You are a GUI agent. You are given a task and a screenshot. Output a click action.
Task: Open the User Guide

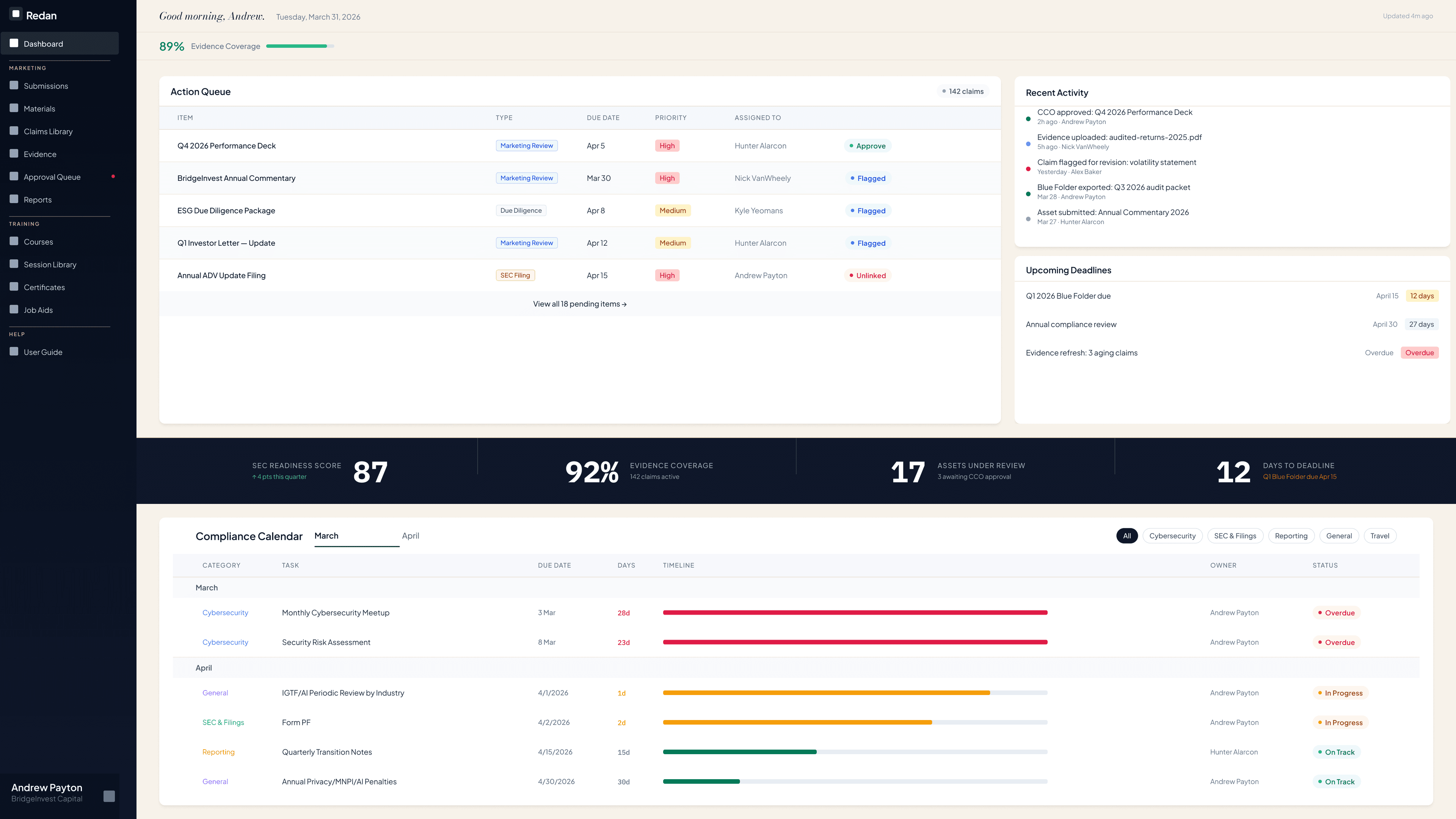14,351
